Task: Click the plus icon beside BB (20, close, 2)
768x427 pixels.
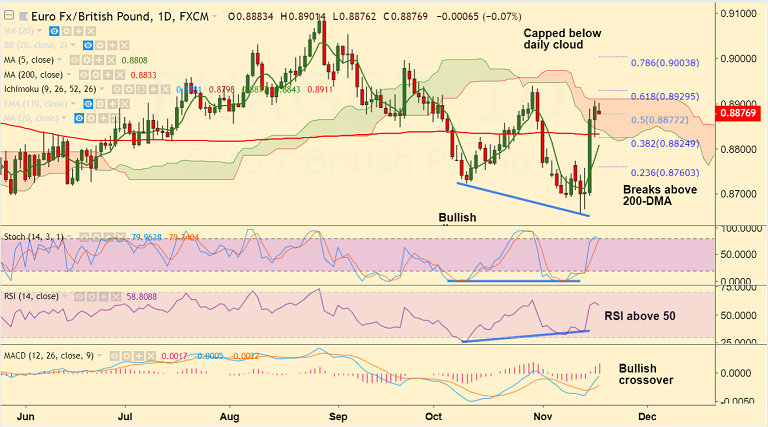Action: tap(112, 46)
